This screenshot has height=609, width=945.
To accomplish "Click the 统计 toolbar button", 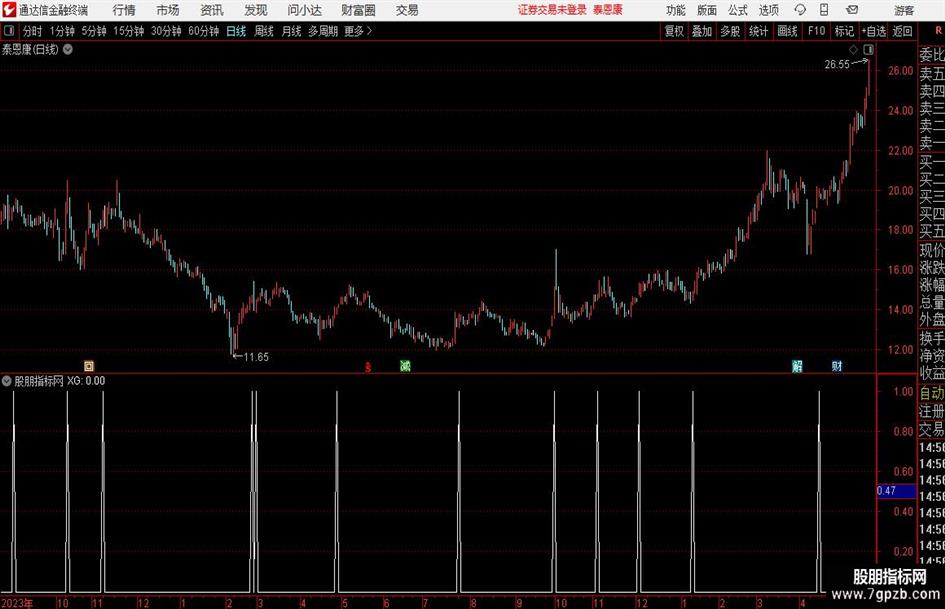I will (x=758, y=31).
